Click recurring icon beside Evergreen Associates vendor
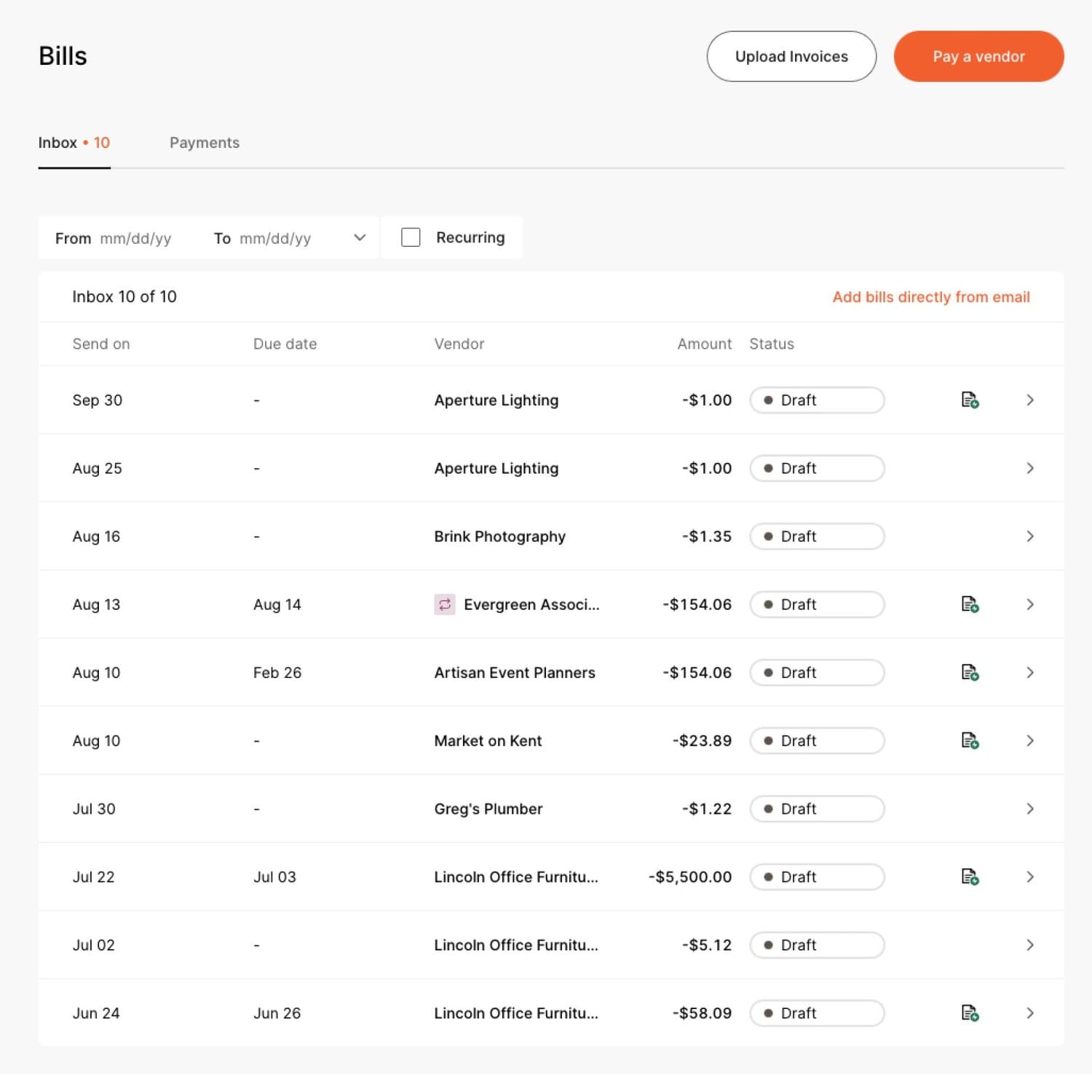The height and width of the screenshot is (1092, 1092). [x=444, y=604]
